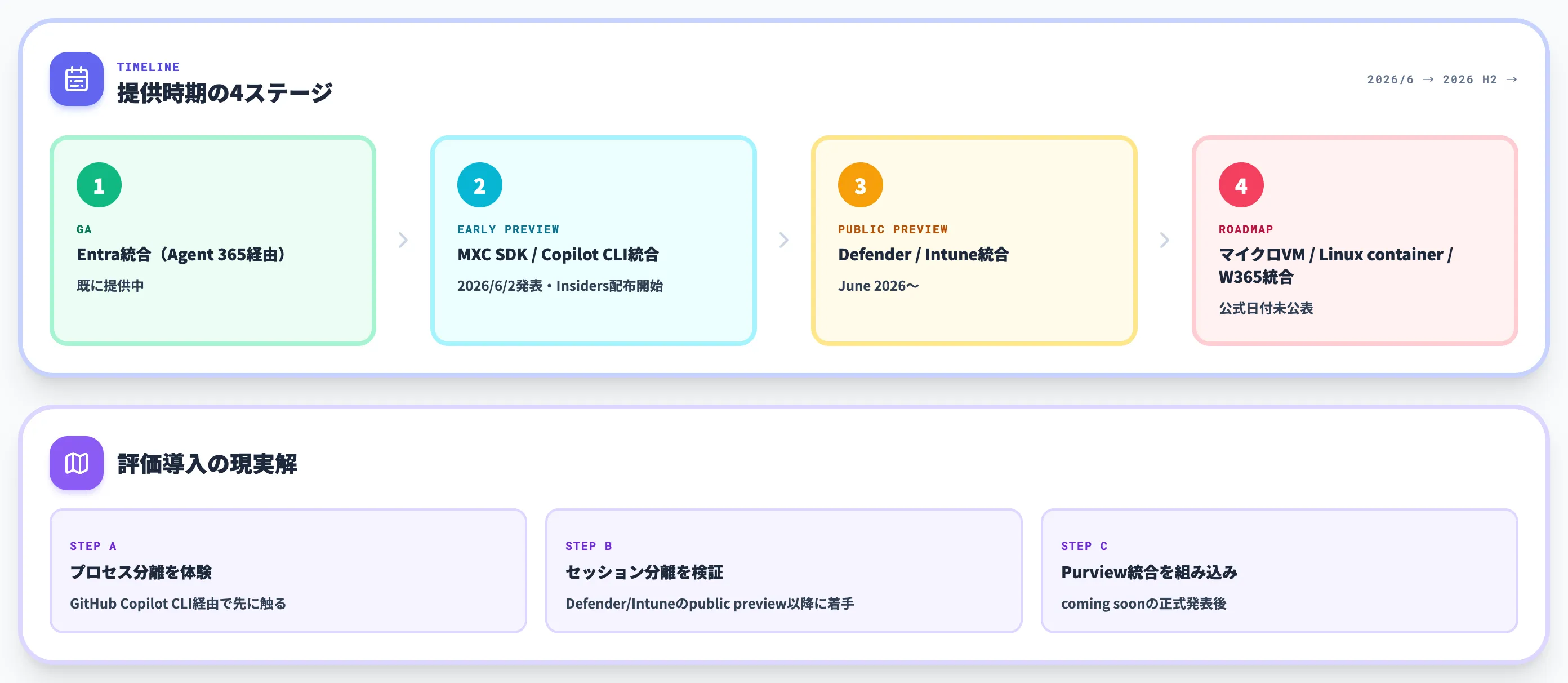Viewport: 1568px width, 683px height.
Task: Select the セッション分離を検証 card title
Action: coord(644,573)
